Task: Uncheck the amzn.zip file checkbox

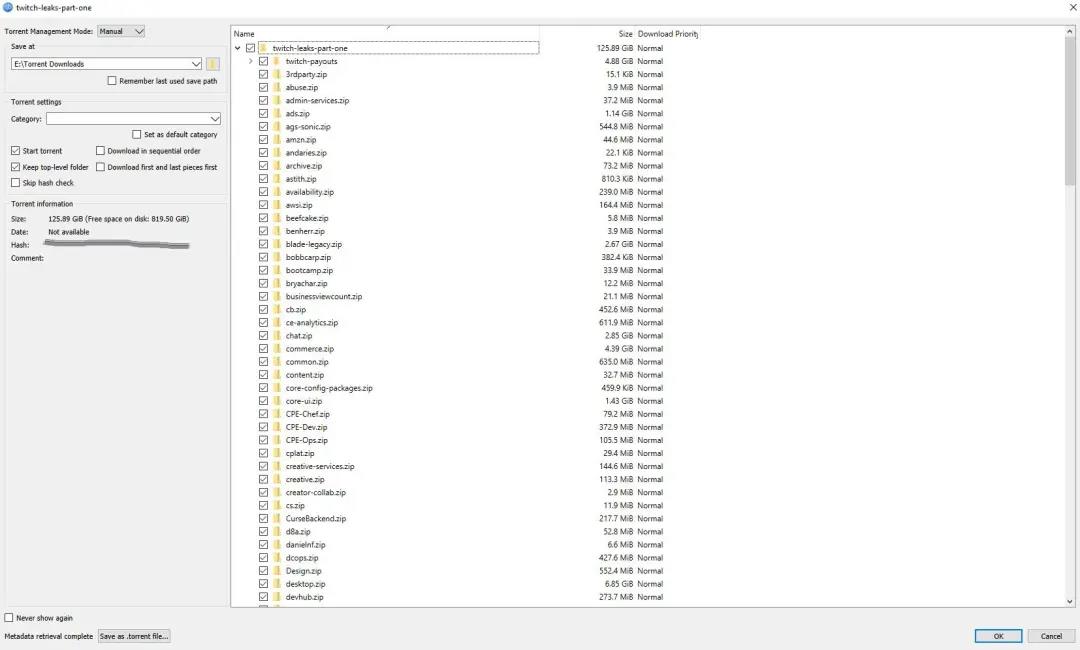Action: point(264,140)
